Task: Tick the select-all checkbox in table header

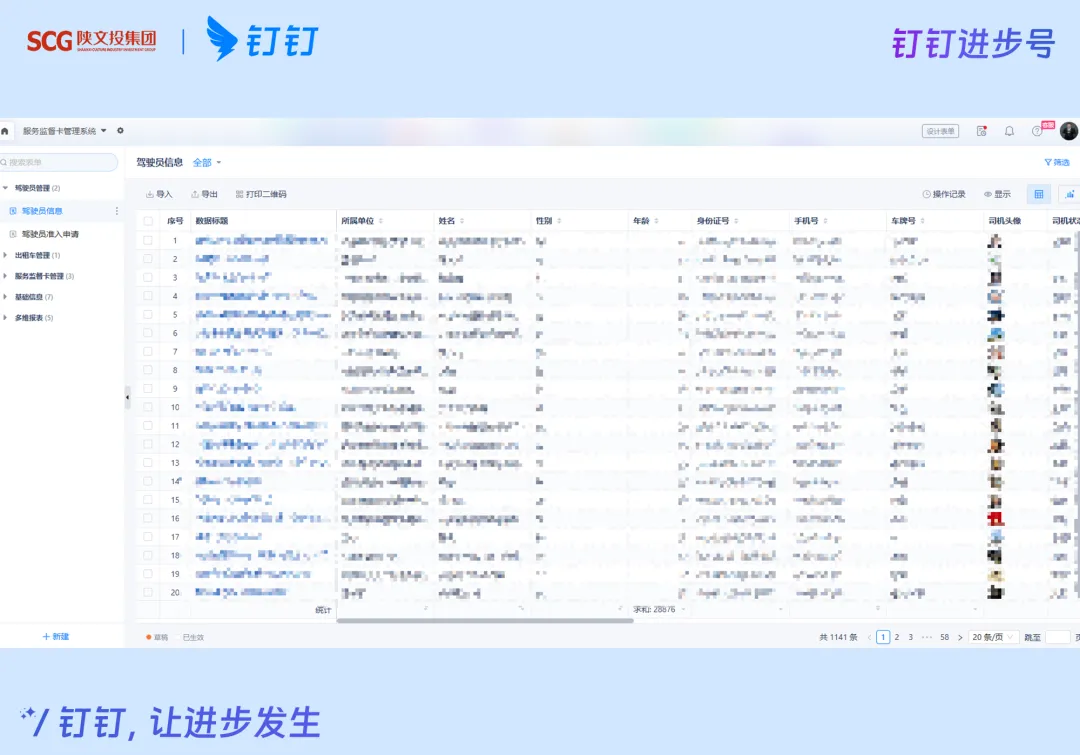Action: click(x=148, y=221)
